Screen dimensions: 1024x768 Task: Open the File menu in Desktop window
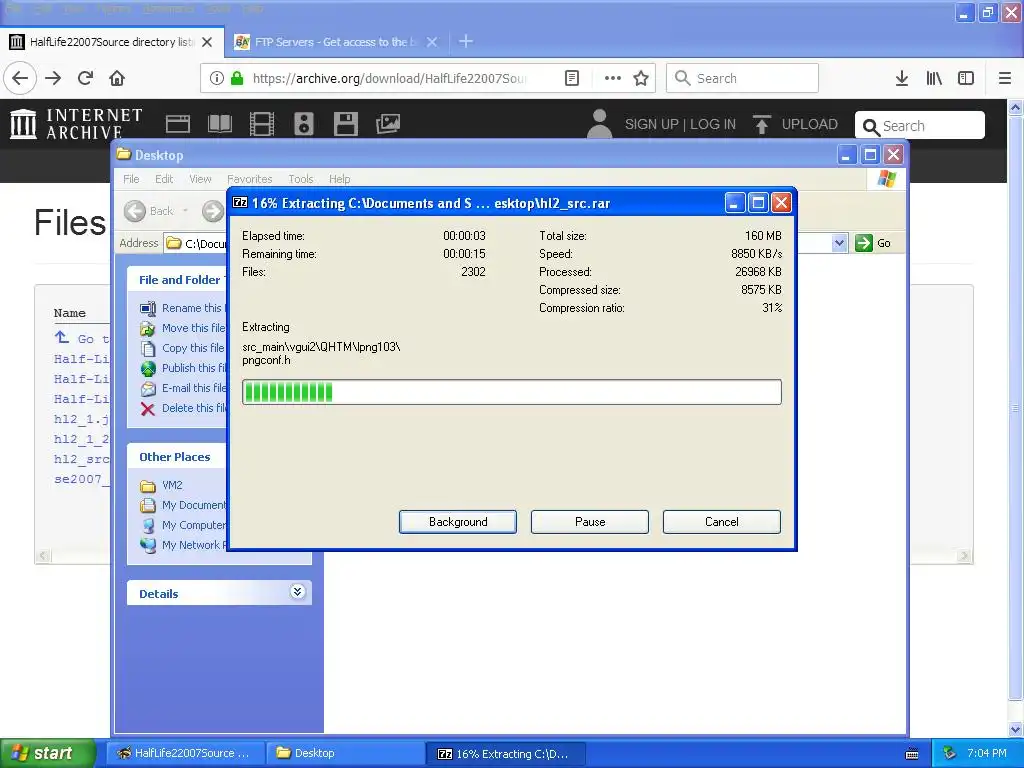coord(131,179)
